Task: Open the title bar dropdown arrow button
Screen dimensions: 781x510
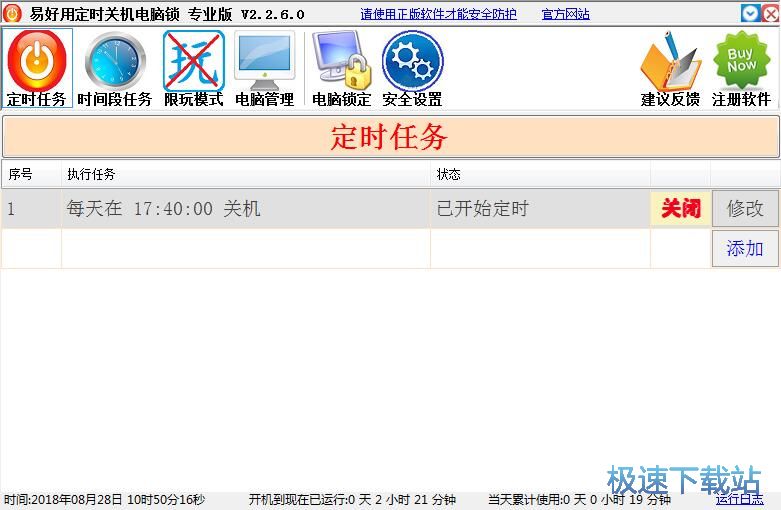Action: click(750, 13)
